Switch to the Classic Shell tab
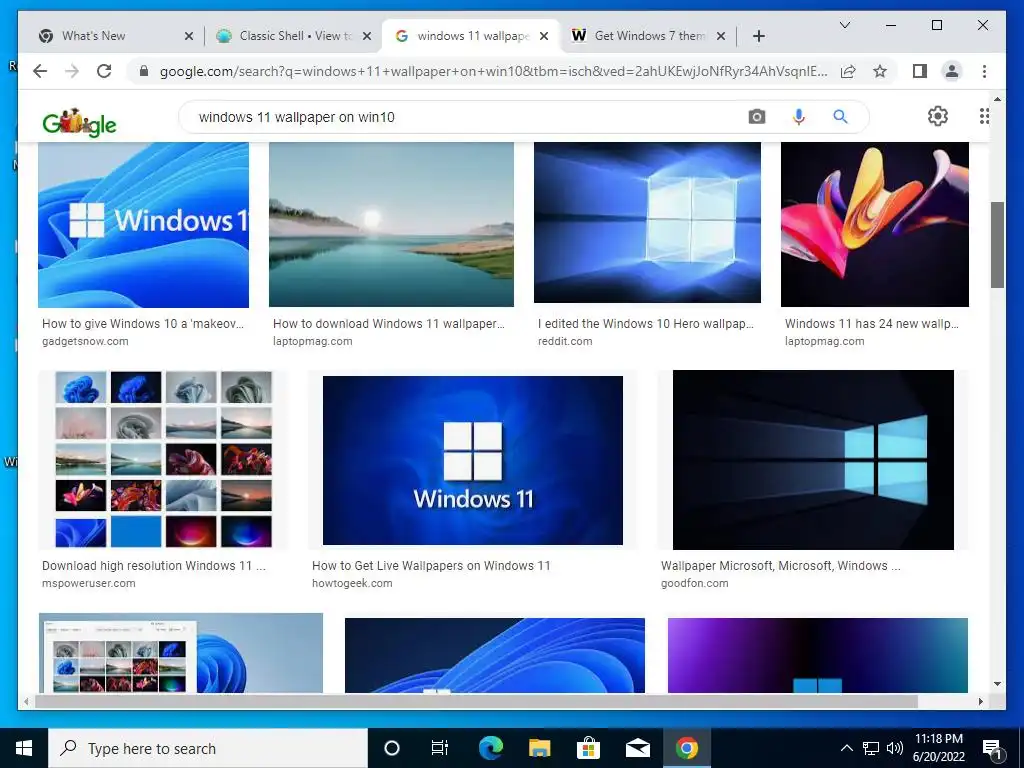The image size is (1024, 768). [293, 36]
